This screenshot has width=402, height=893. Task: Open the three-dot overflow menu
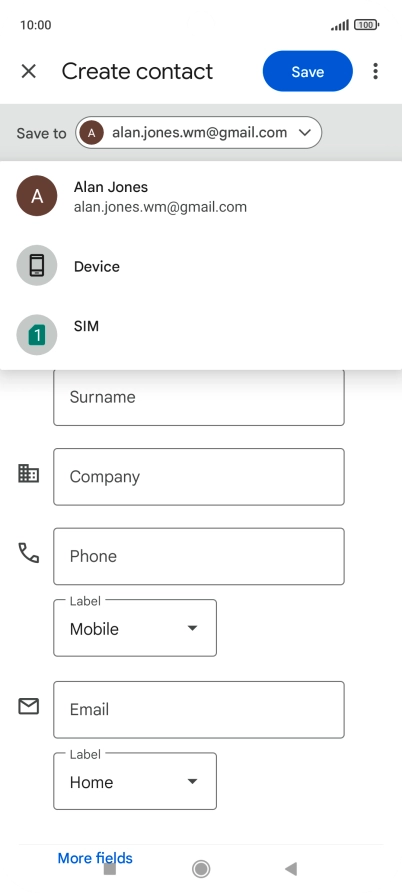pos(375,71)
